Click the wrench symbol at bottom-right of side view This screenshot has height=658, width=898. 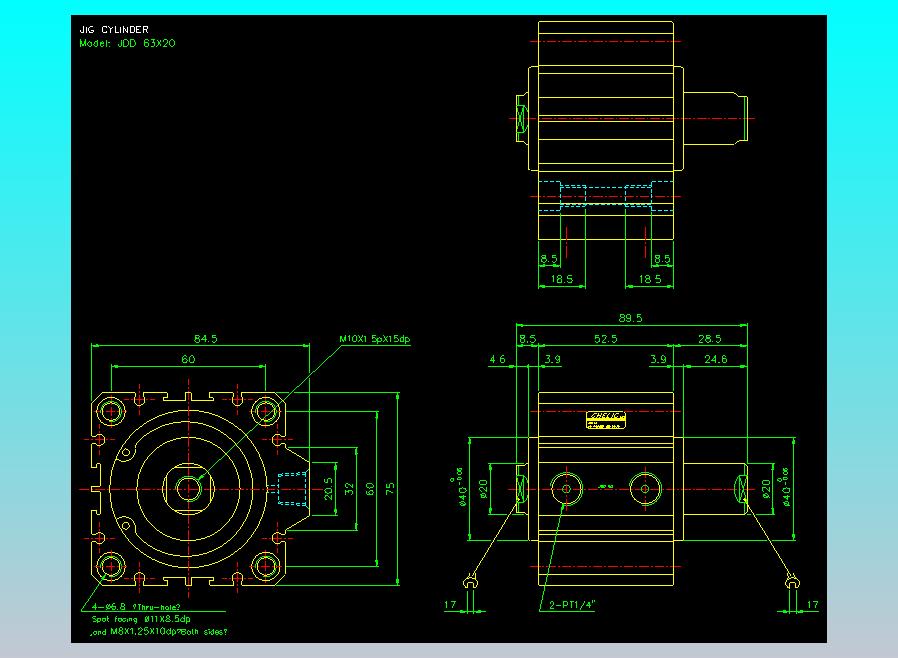point(791,581)
